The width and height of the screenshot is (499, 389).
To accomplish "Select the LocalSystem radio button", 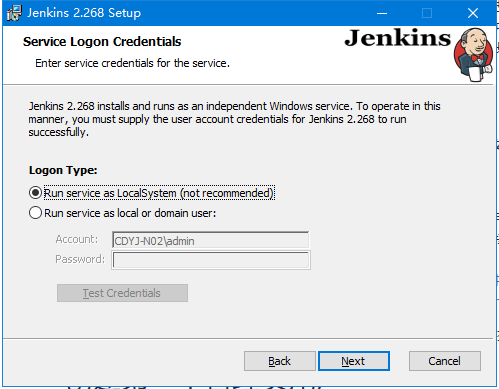I will pos(35,193).
